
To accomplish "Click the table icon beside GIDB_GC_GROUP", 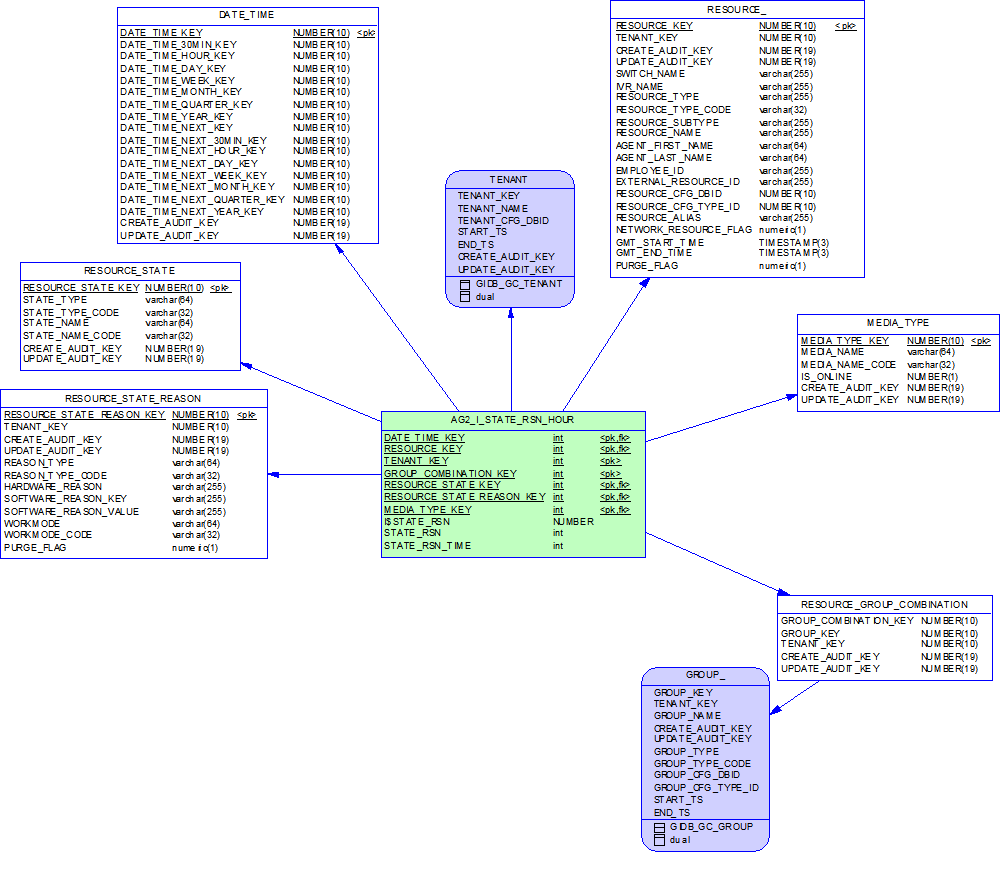I will coord(659,827).
